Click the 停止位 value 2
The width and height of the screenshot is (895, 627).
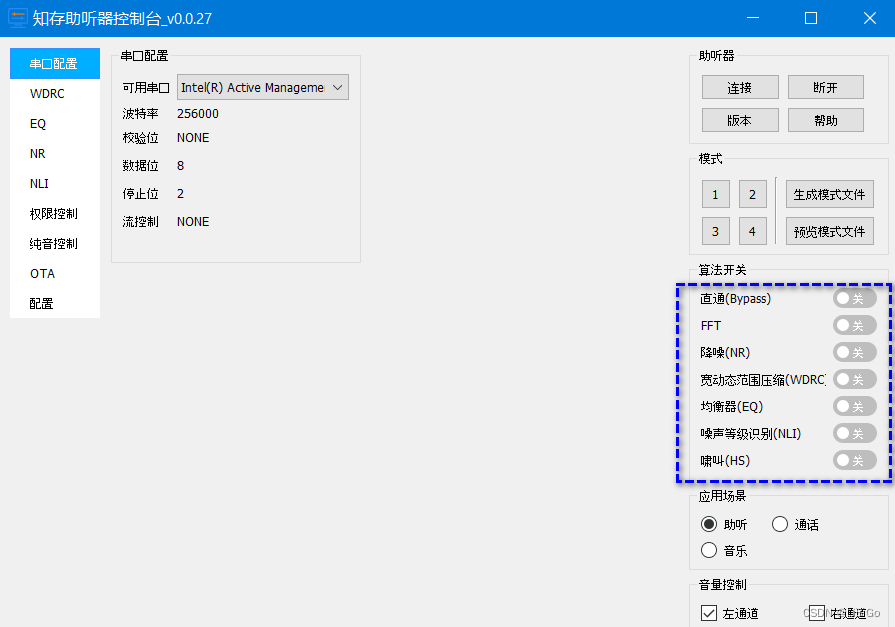(180, 194)
